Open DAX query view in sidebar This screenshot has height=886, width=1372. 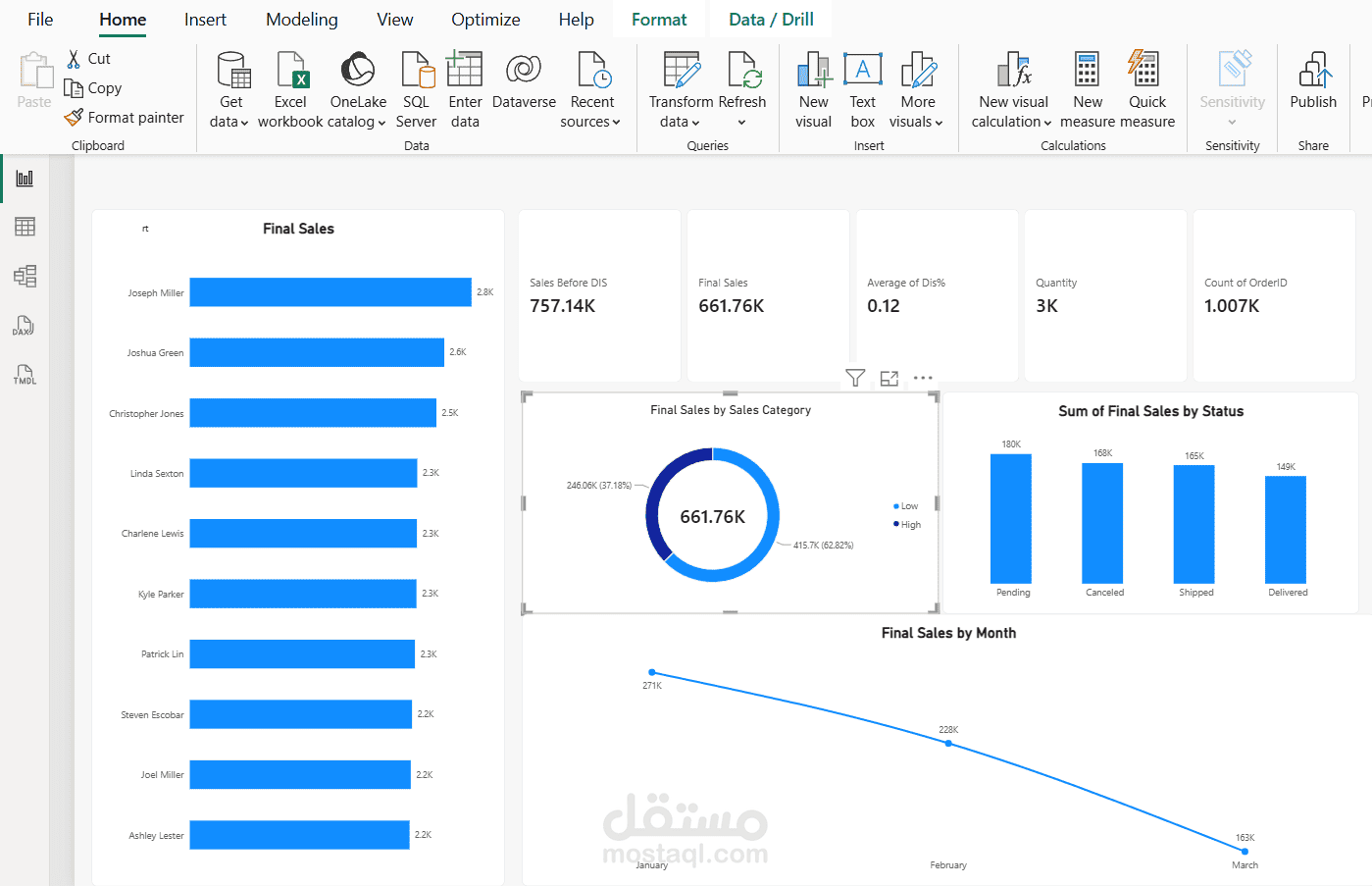point(25,326)
